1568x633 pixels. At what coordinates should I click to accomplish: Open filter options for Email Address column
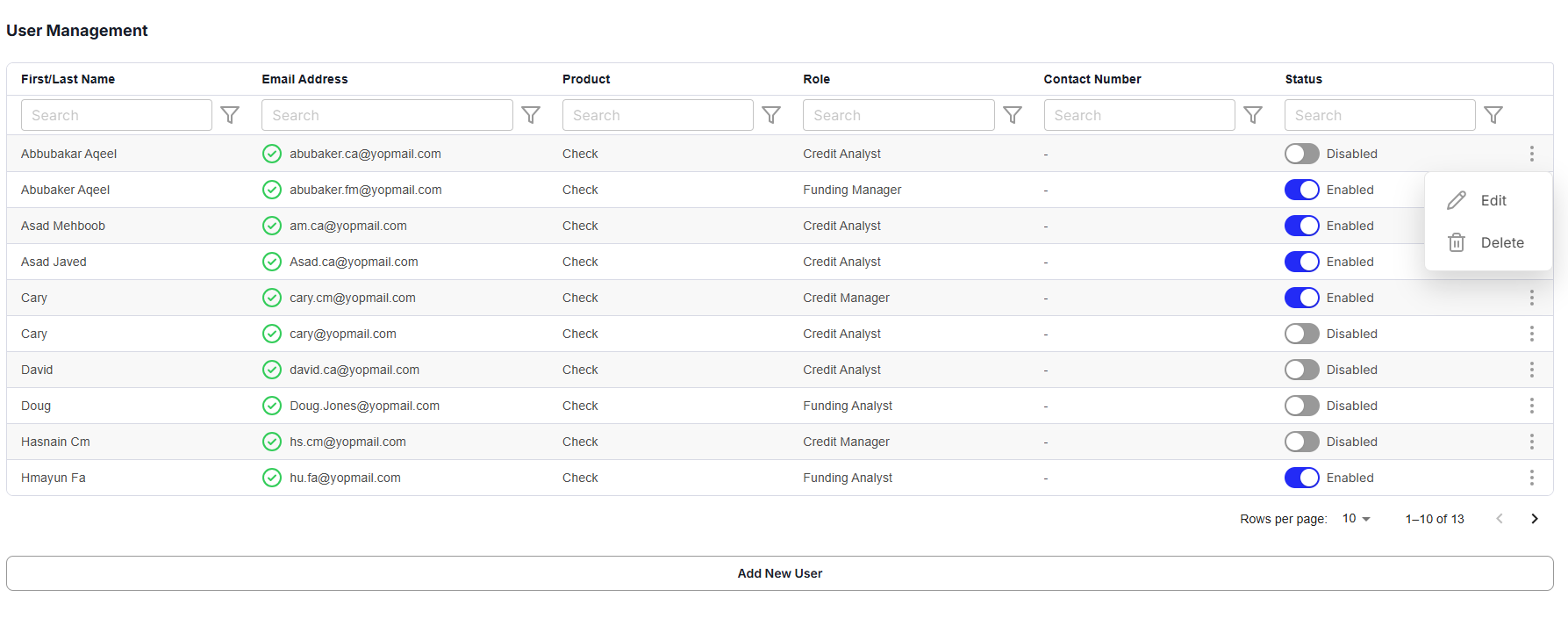(x=531, y=115)
